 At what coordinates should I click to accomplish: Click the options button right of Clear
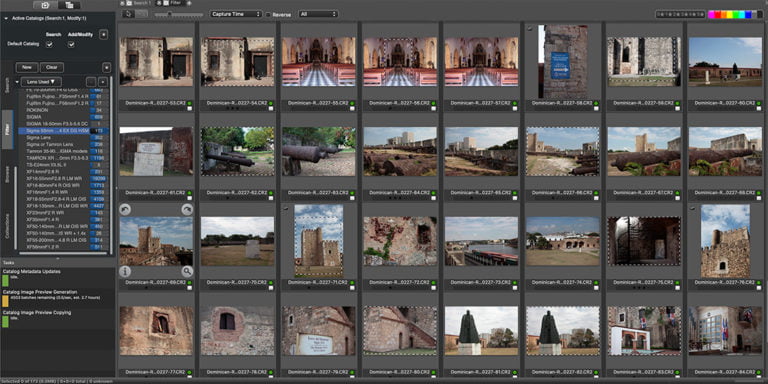[107, 68]
